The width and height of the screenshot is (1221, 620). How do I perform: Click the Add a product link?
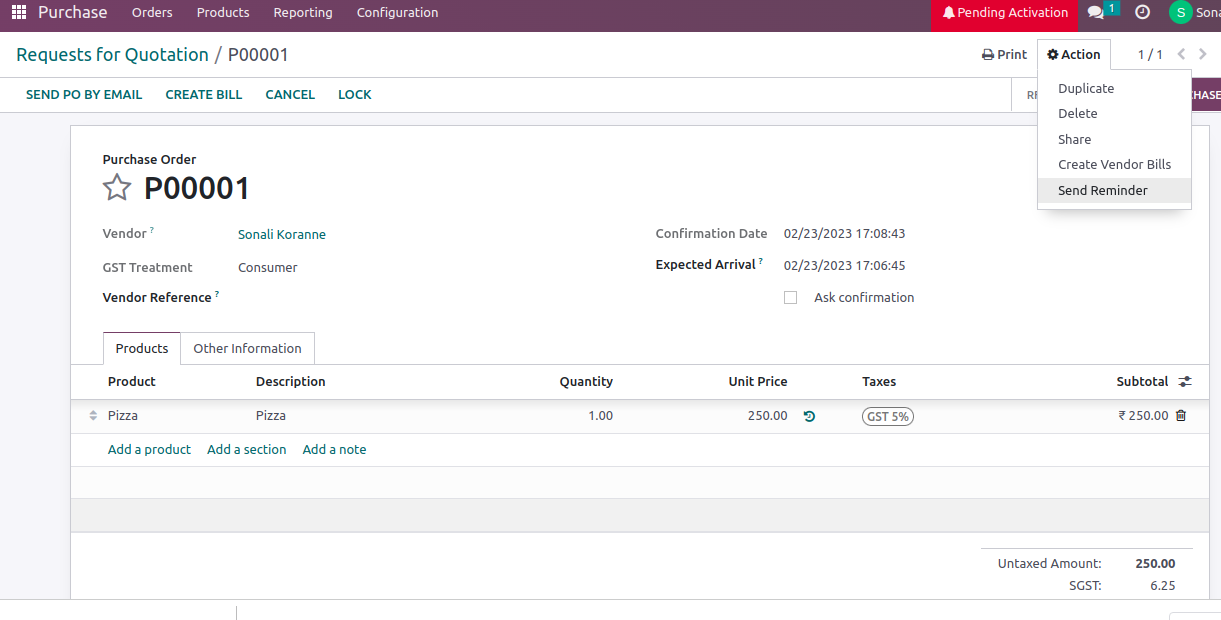149,450
